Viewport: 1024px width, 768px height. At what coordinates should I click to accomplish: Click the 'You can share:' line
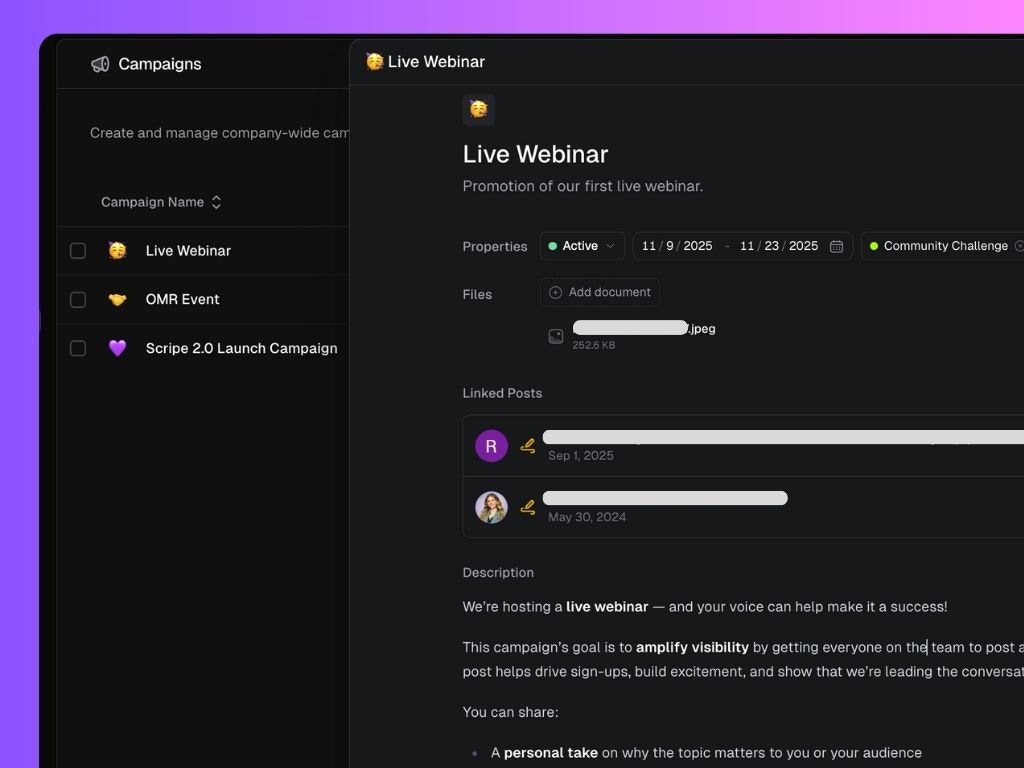click(511, 712)
